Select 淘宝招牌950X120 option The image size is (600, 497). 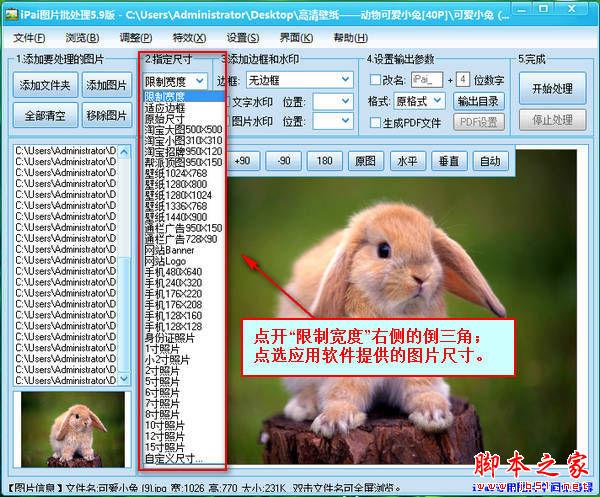point(183,151)
